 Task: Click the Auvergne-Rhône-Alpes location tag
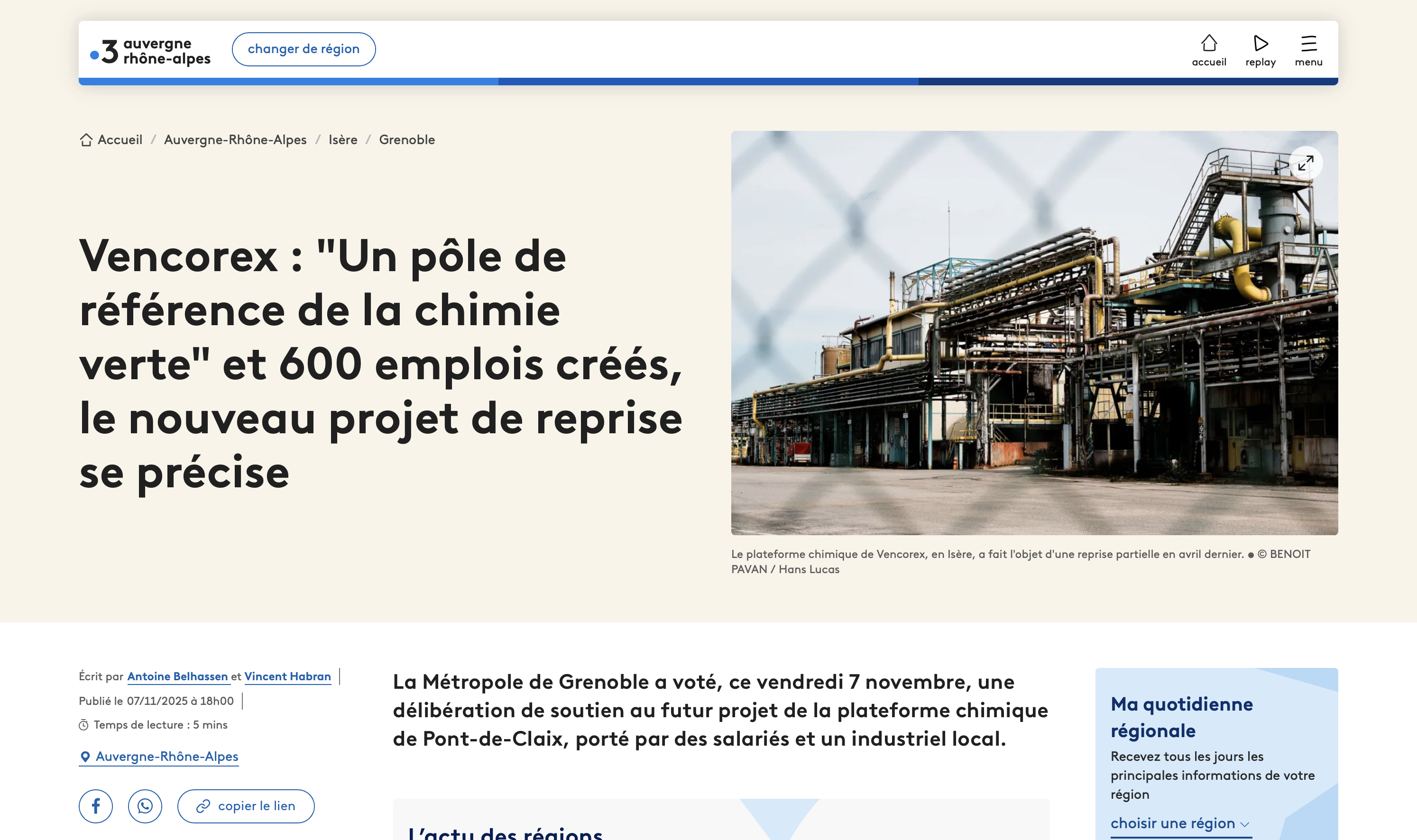point(167,756)
